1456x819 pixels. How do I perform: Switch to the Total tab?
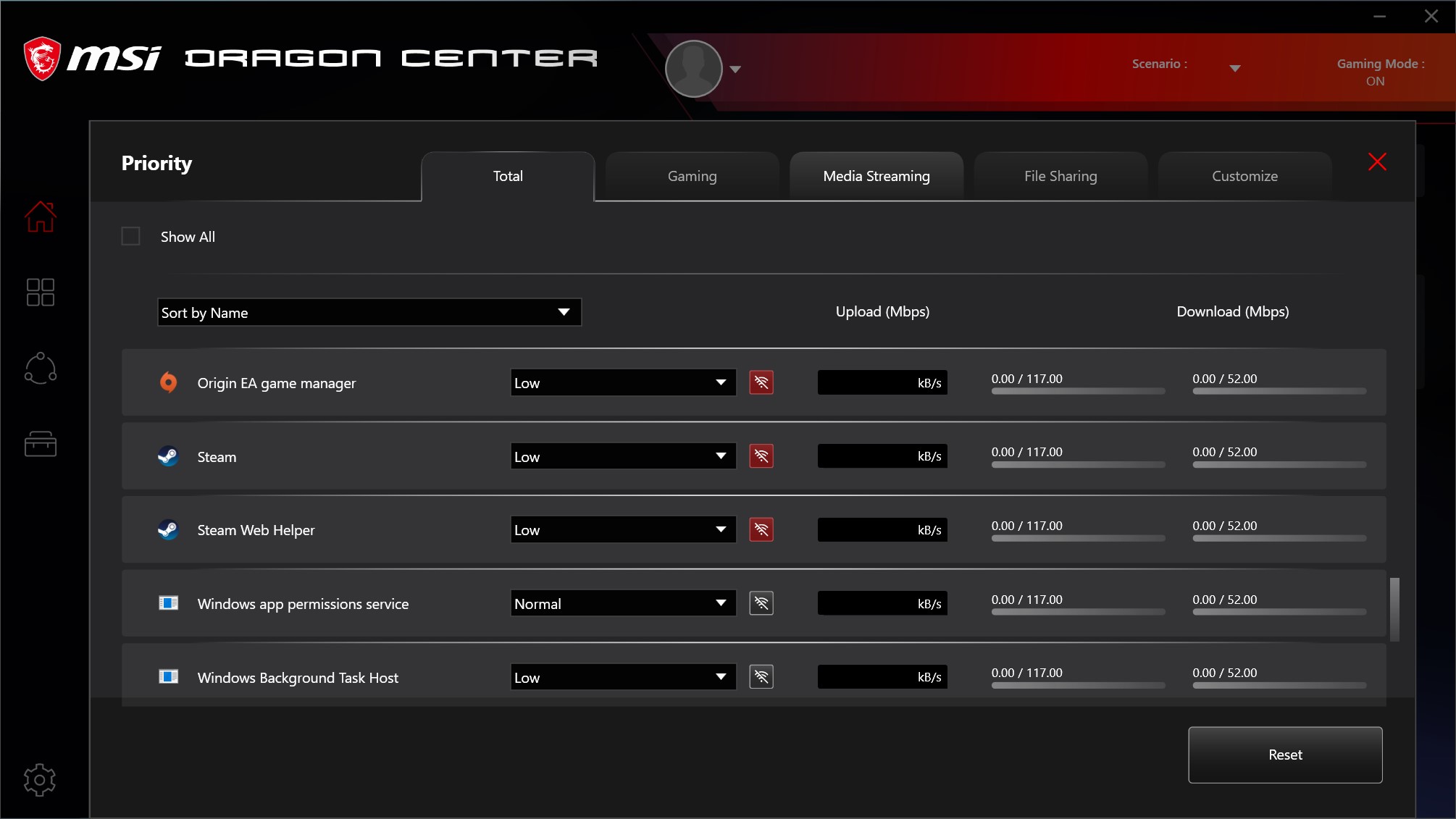click(508, 176)
